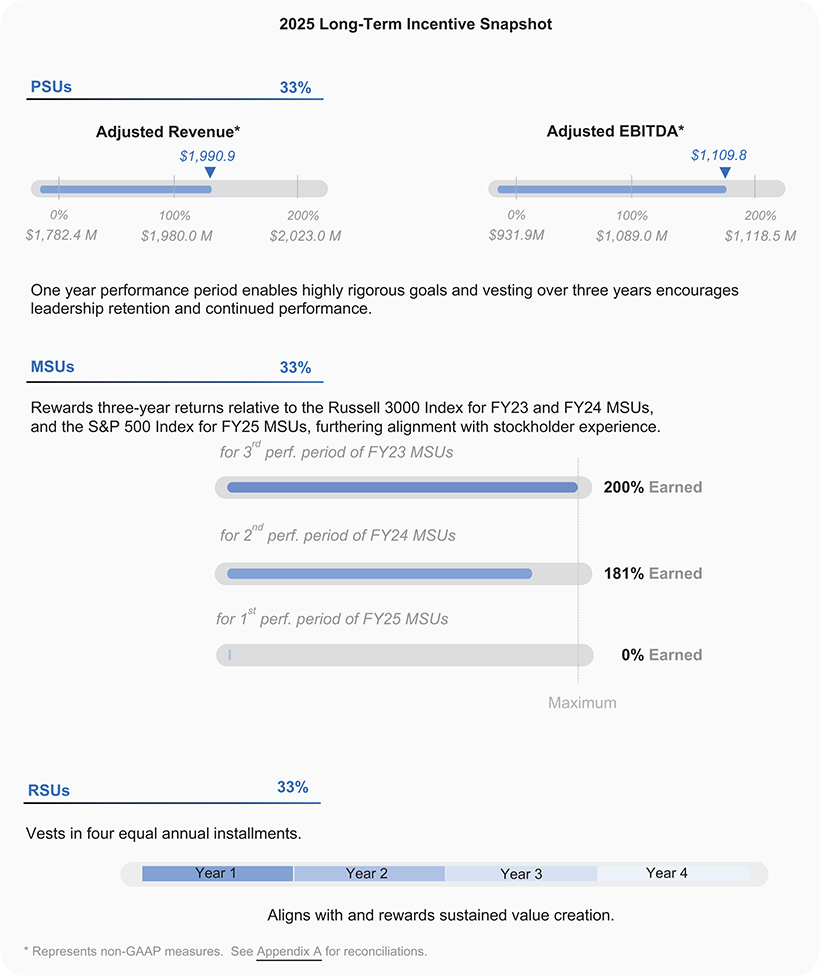Click the $1,990.9 revenue value
The height and width of the screenshot is (976, 820).
207,156
